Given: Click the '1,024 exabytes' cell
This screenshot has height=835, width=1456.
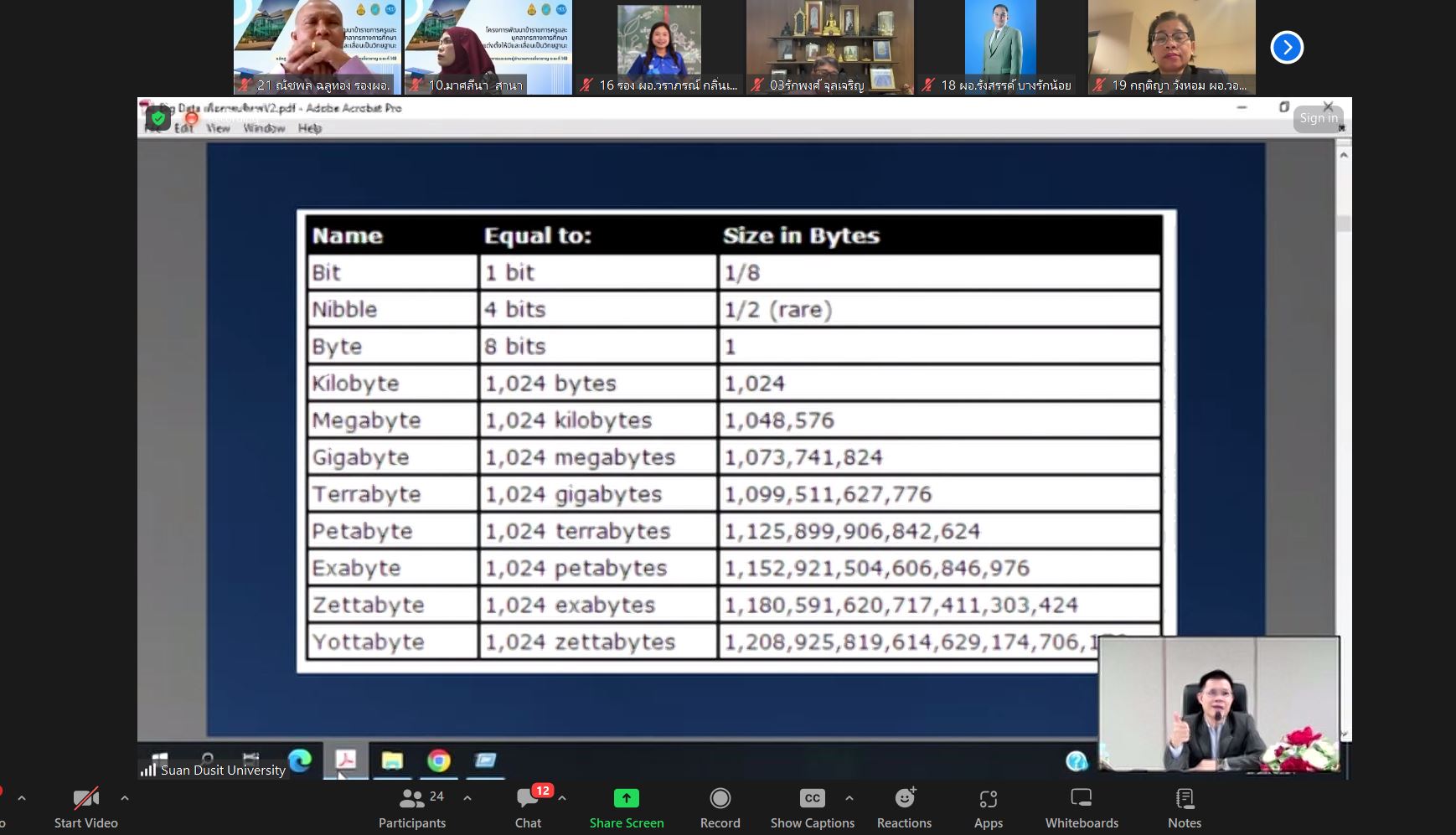Looking at the screenshot, I should pyautogui.click(x=598, y=605).
